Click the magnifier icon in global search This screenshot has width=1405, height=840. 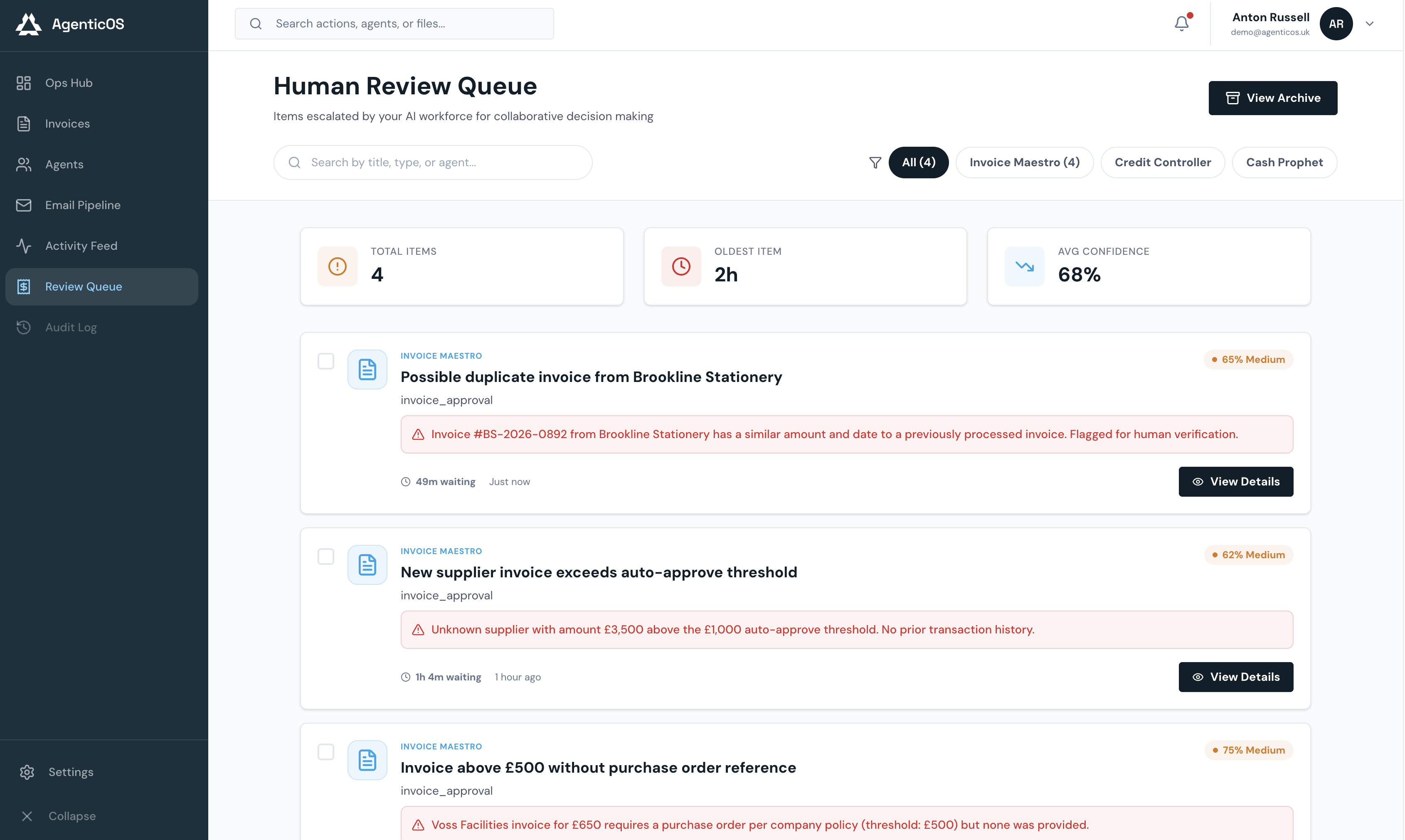(x=256, y=24)
